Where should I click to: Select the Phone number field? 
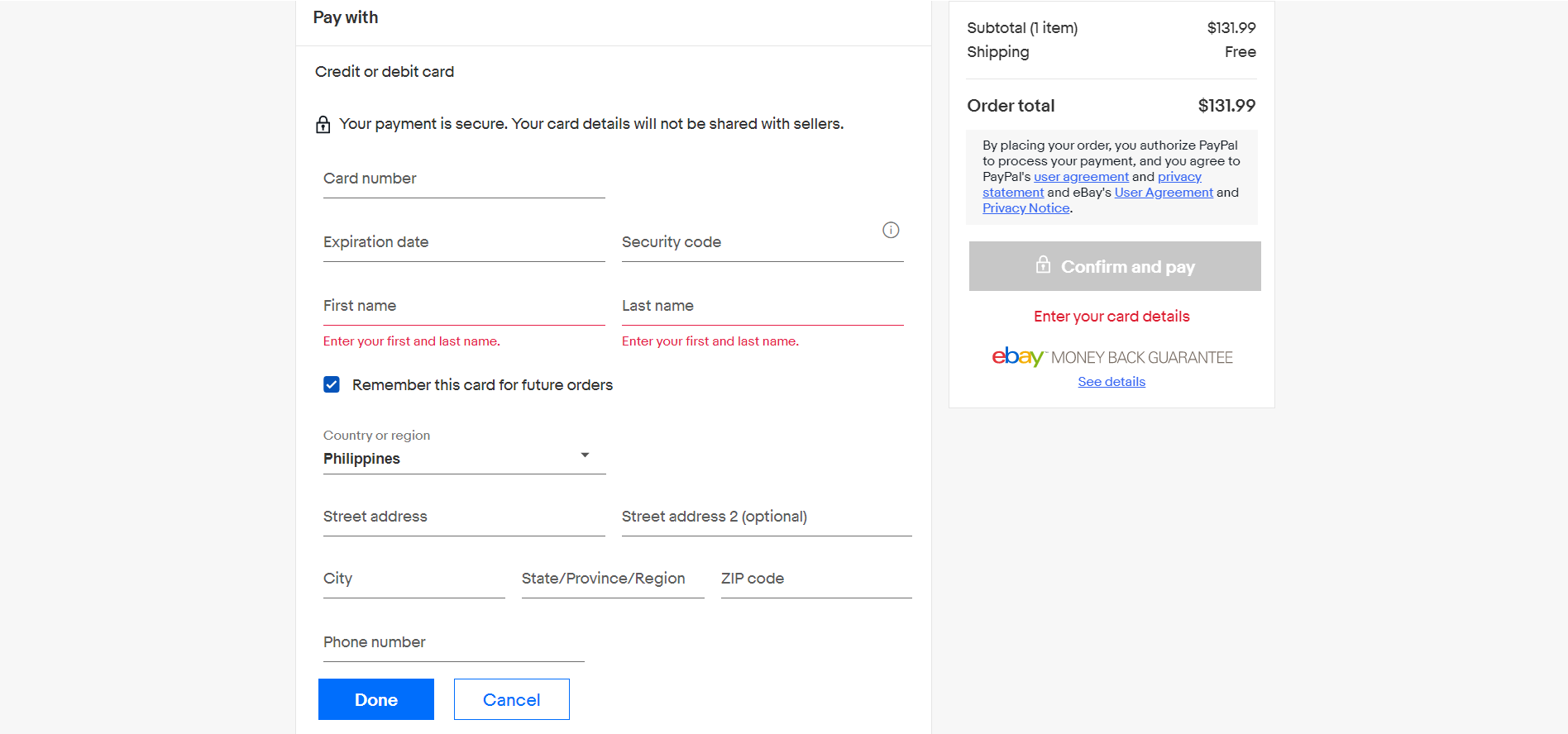[453, 643]
